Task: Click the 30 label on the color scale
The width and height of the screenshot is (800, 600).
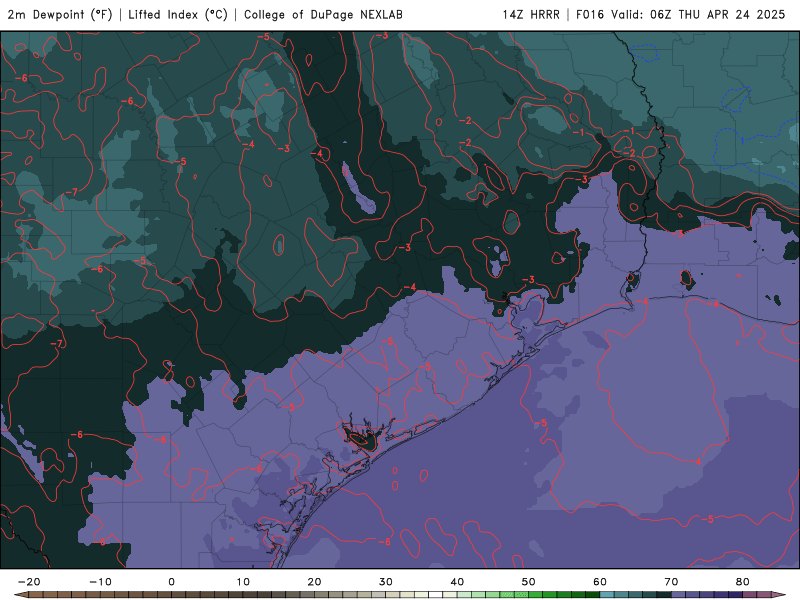Action: pyautogui.click(x=386, y=582)
